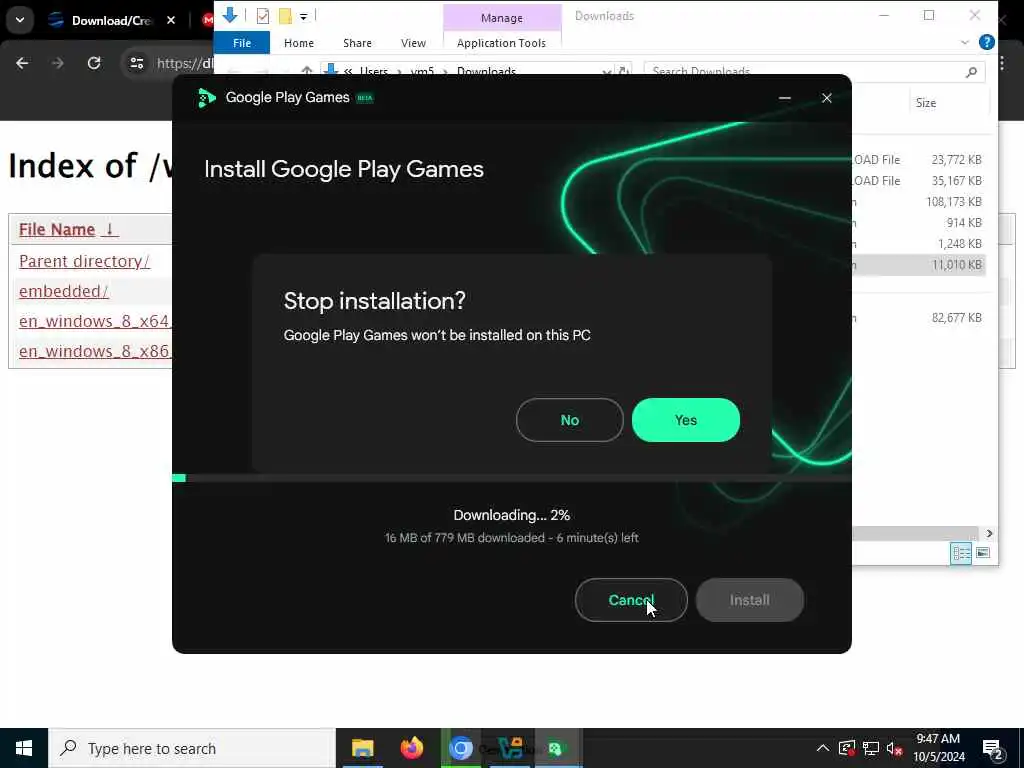Image resolution: width=1024 pixels, height=768 pixels.
Task: Open site information icon in browser address bar
Action: [x=136, y=63]
